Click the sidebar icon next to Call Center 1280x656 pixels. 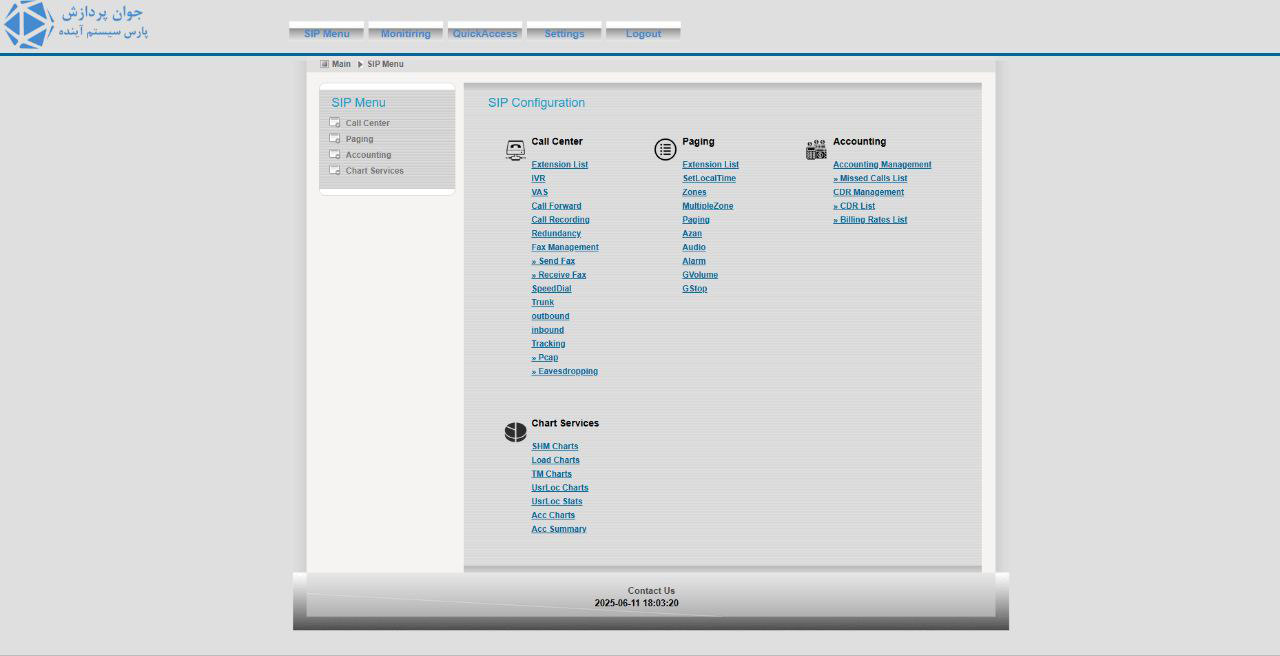point(335,123)
